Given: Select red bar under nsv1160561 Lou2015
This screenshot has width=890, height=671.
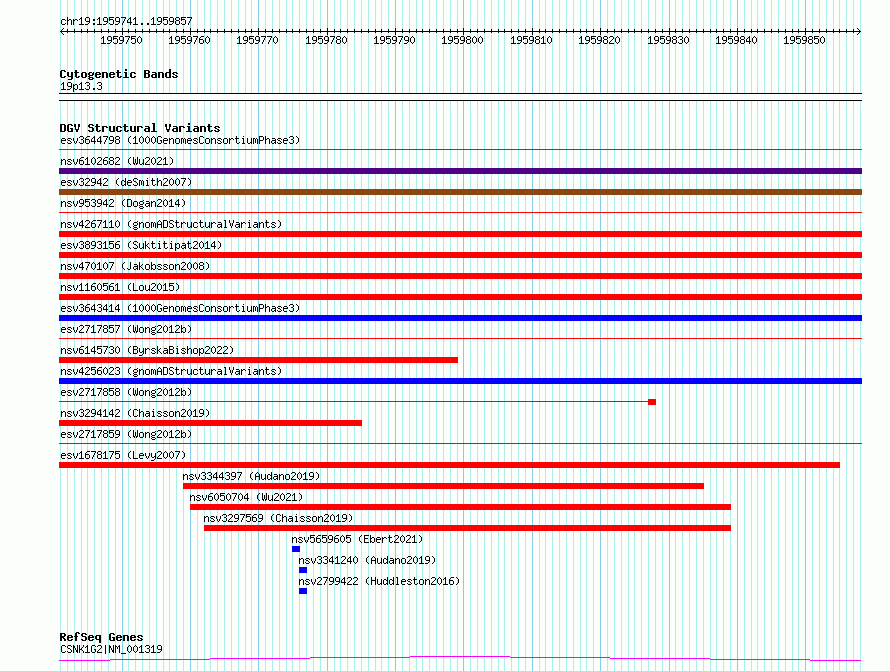Looking at the screenshot, I should tap(460, 297).
